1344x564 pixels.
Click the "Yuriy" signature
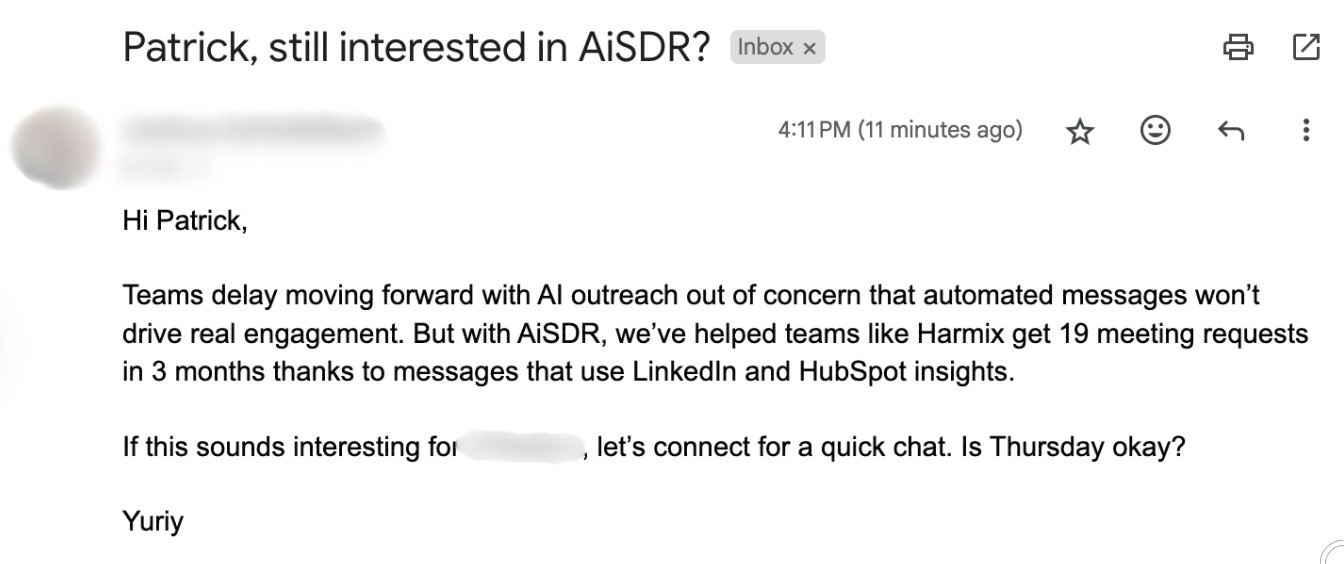tap(153, 521)
